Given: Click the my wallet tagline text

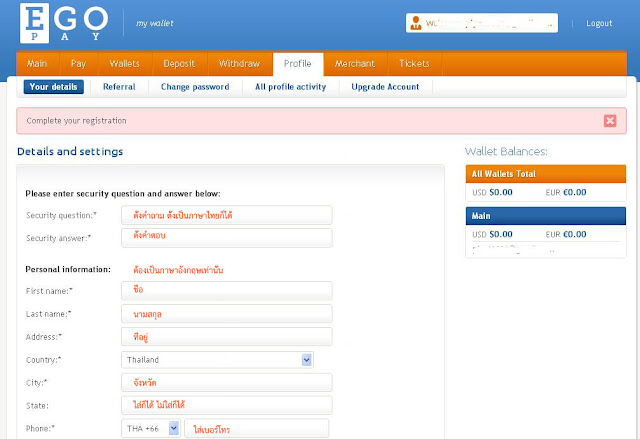Looking at the screenshot, I should (x=155, y=23).
